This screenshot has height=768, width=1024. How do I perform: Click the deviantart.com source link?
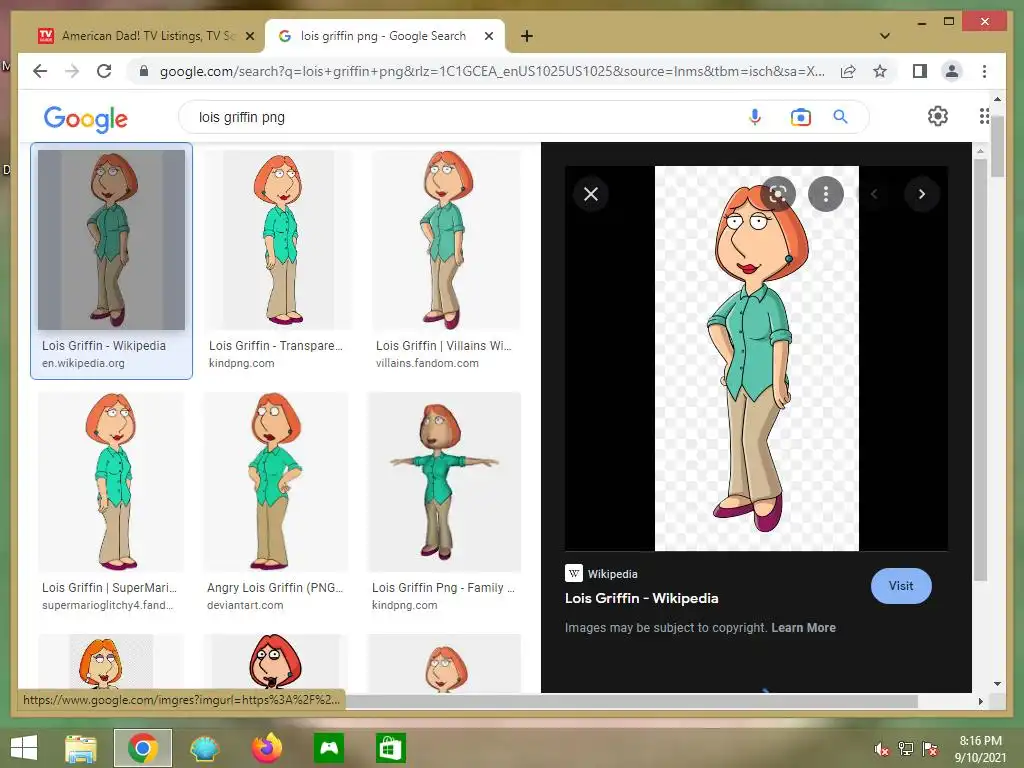click(245, 605)
